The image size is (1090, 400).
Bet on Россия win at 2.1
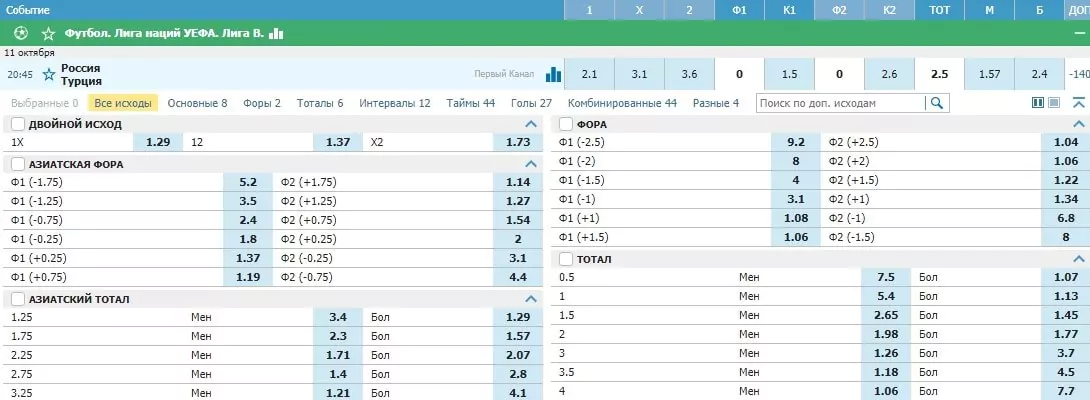coord(589,74)
